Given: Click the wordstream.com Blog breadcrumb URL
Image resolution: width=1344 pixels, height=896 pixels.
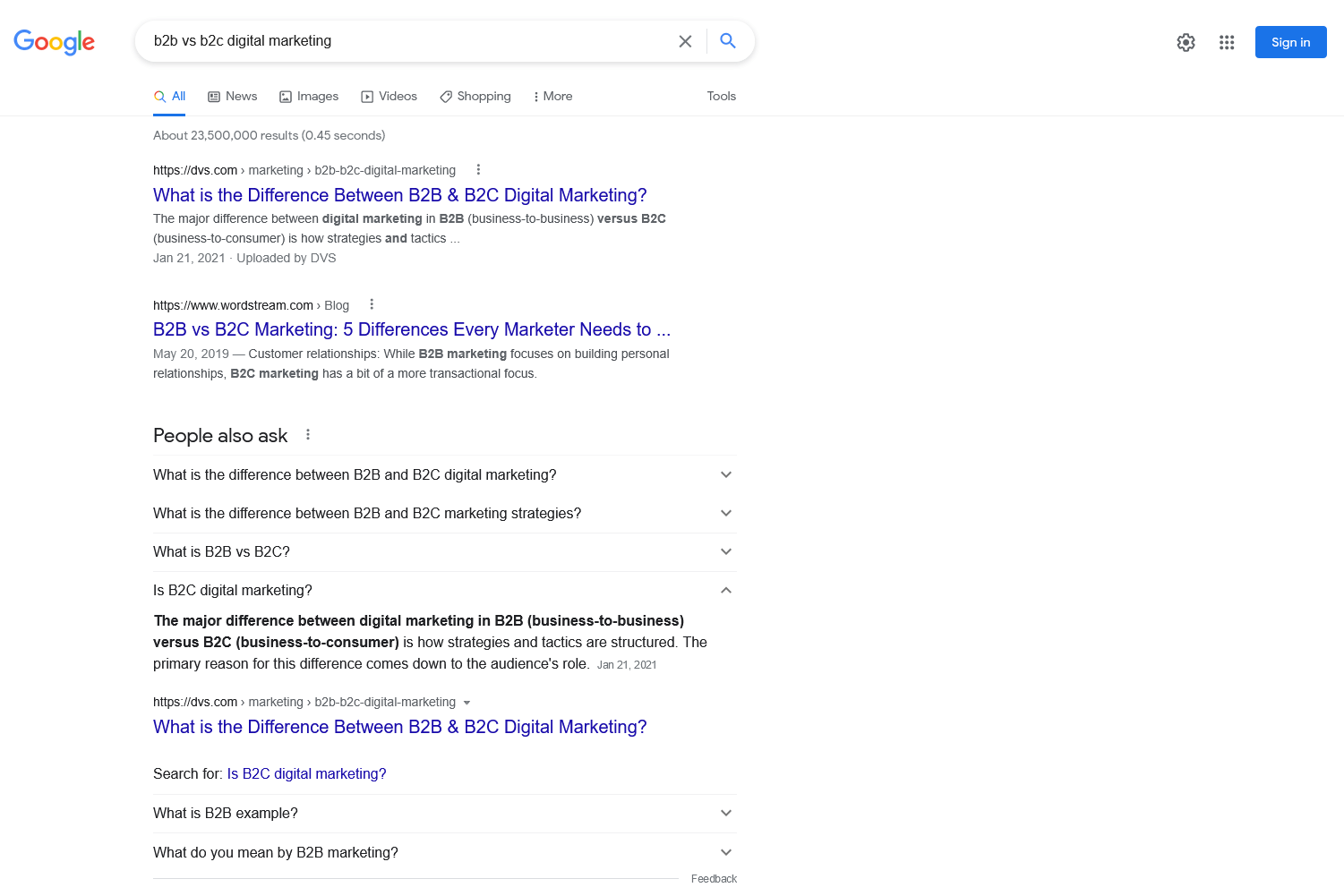Looking at the screenshot, I should click(251, 305).
